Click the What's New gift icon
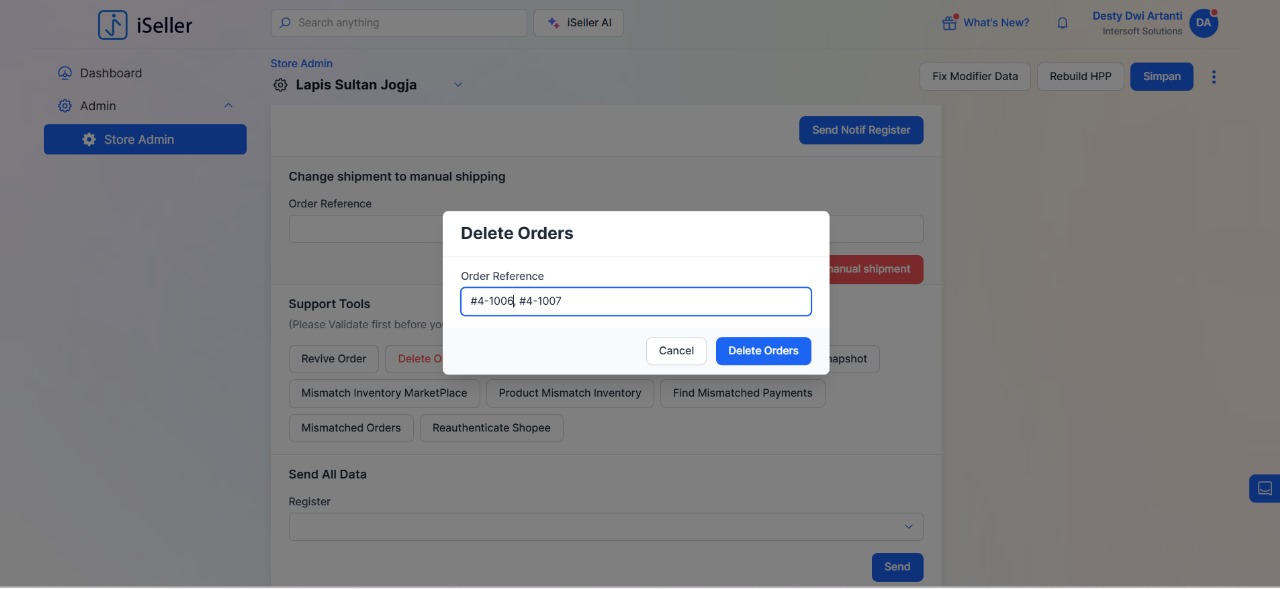 click(x=949, y=23)
